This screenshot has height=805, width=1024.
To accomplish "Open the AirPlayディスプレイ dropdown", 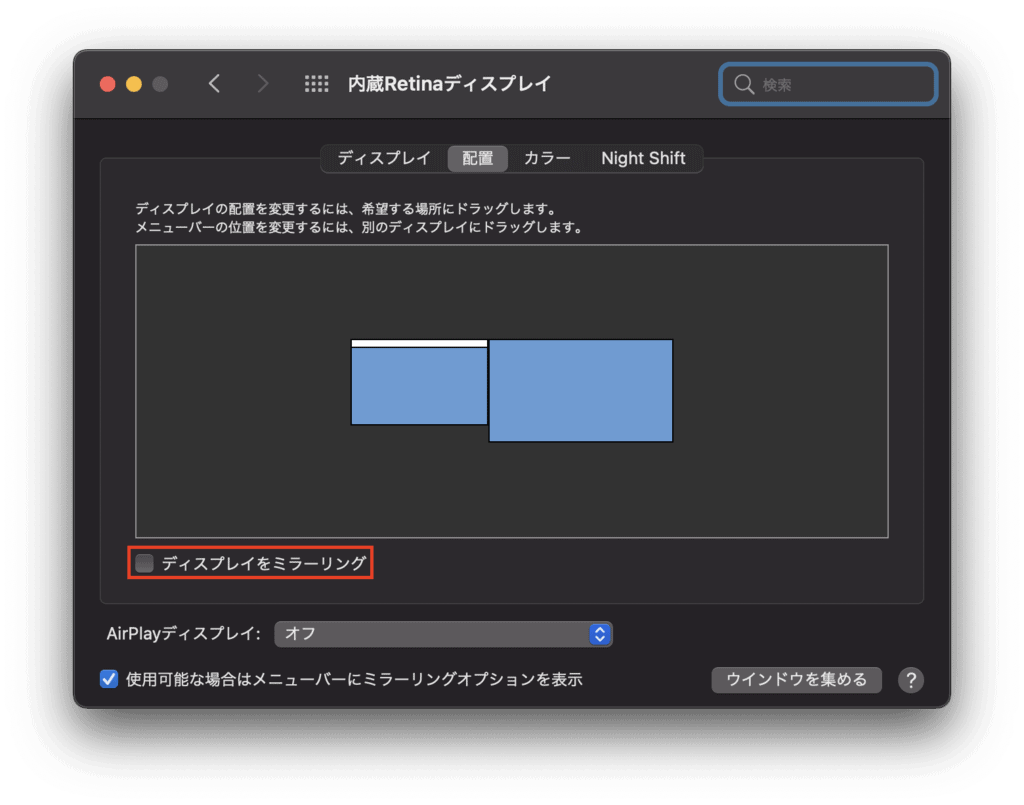I will tap(443, 634).
